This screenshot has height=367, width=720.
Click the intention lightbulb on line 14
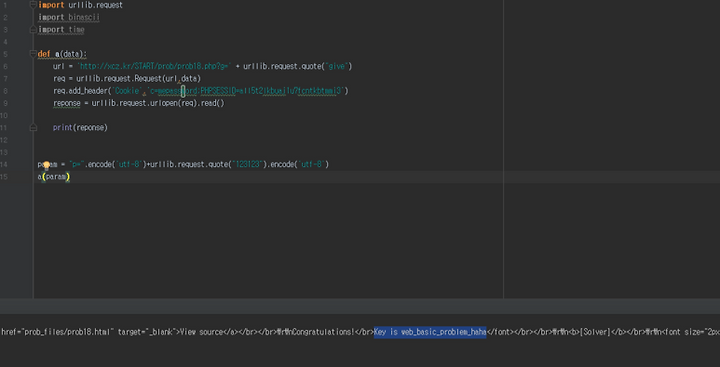pos(46,165)
